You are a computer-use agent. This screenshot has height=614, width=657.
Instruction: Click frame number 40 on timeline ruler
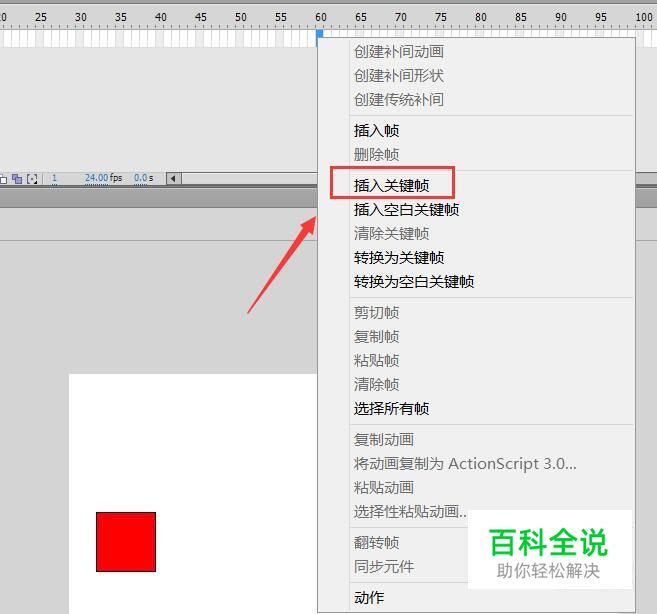pyautogui.click(x=160, y=17)
